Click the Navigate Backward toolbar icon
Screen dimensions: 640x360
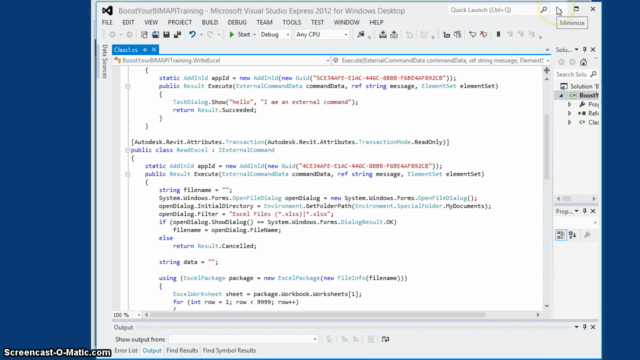pyautogui.click(x=112, y=35)
